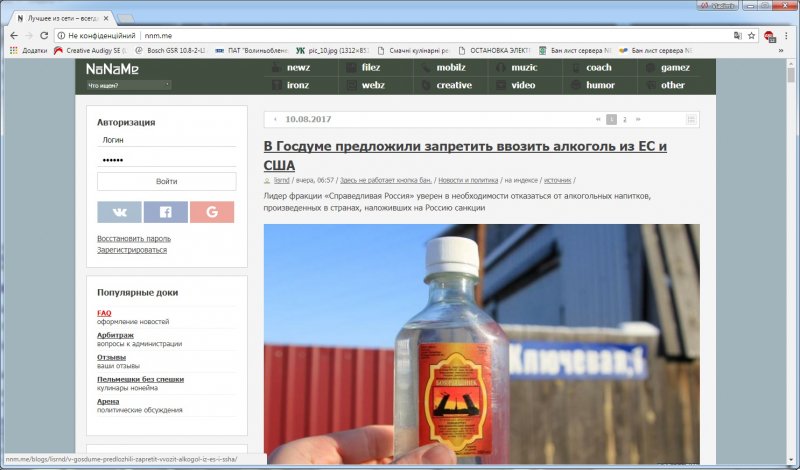This screenshot has width=800, height=470.
Task: Open the ПАТ Волиньобленерго bookmark
Action: (x=252, y=51)
